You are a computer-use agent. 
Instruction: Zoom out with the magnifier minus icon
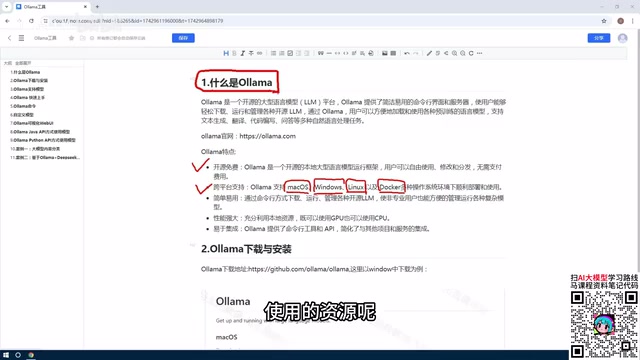pyautogui.click(x=462, y=53)
